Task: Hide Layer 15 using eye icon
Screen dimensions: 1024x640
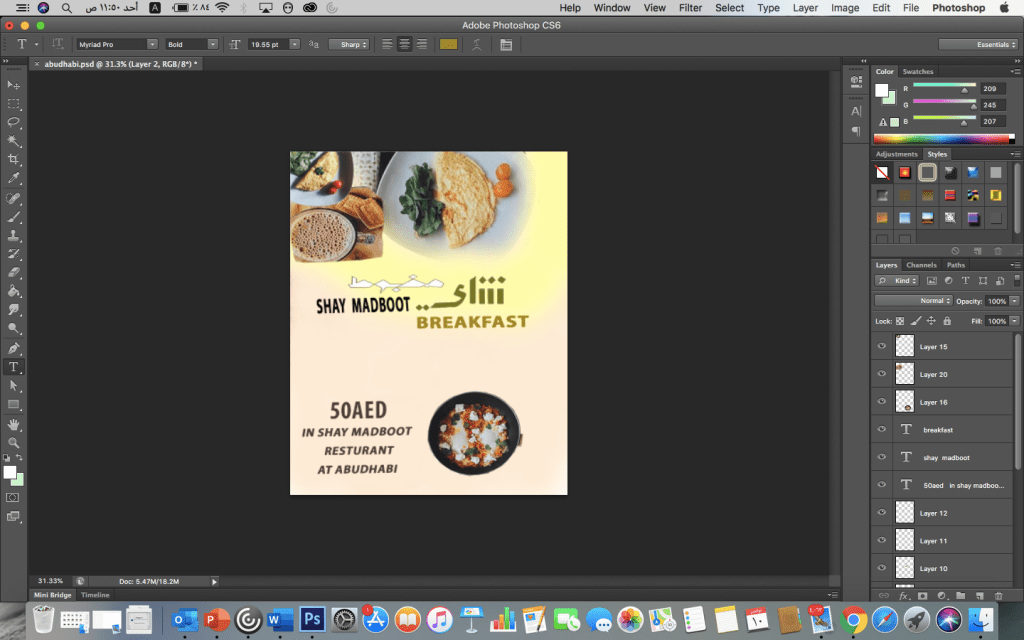Action: 881,346
